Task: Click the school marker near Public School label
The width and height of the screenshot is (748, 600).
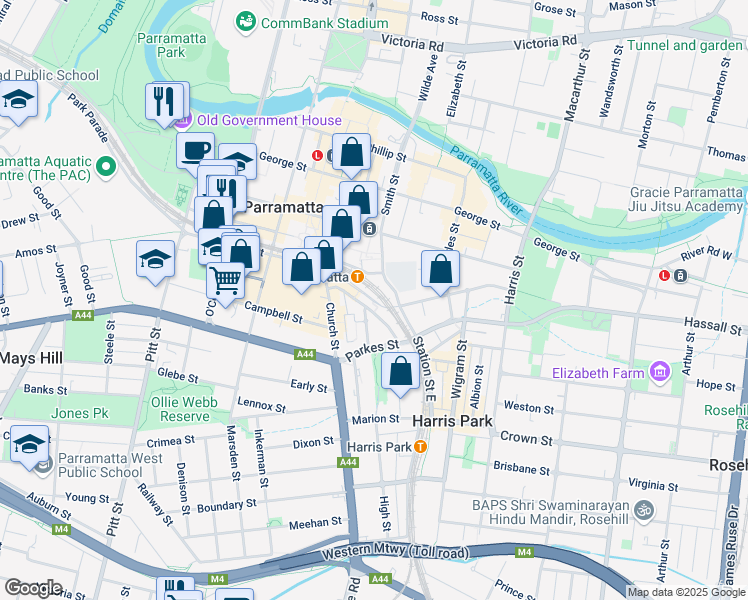Action: coord(18,101)
